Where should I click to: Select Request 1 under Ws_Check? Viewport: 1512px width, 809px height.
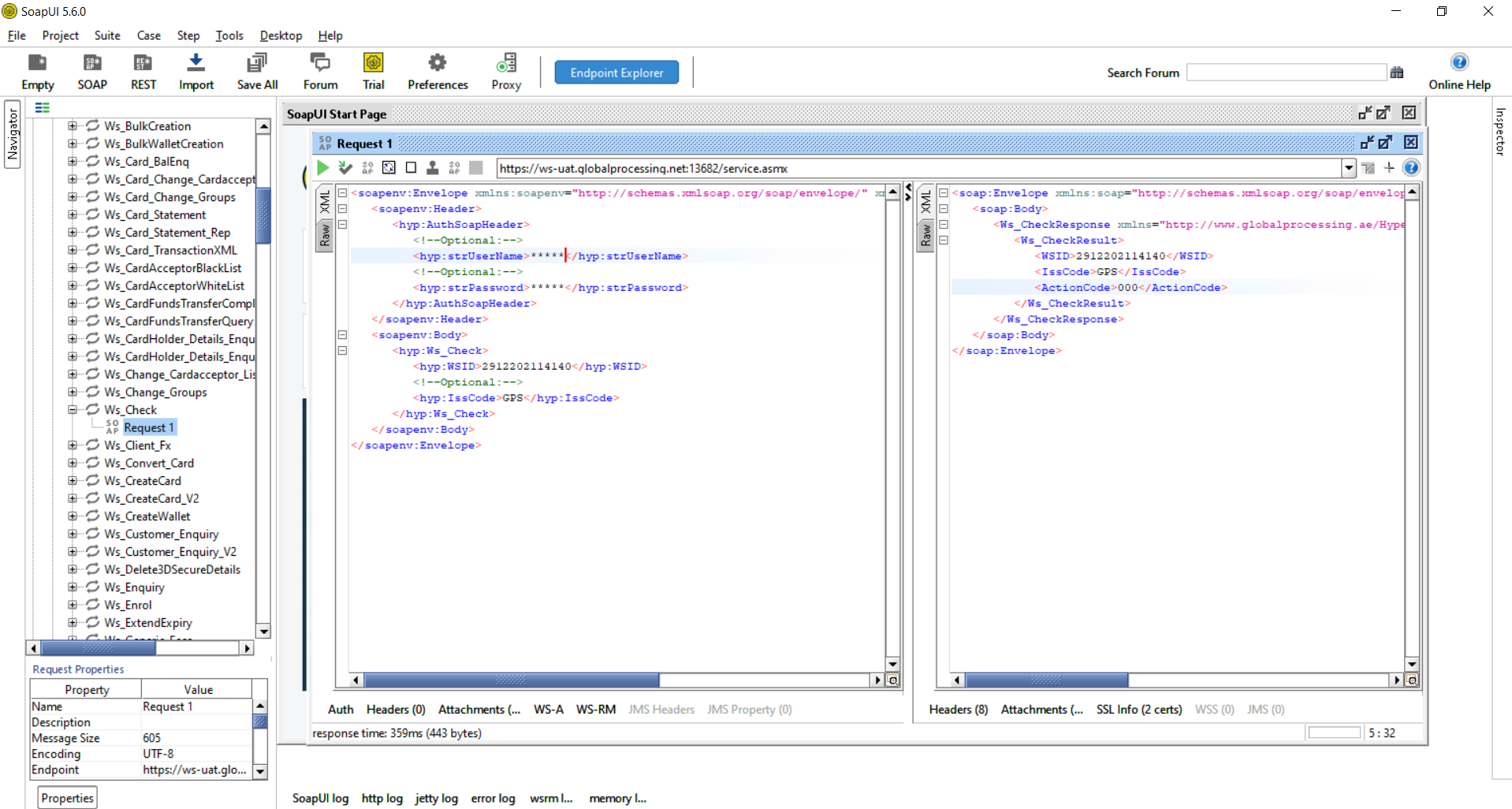point(149,427)
